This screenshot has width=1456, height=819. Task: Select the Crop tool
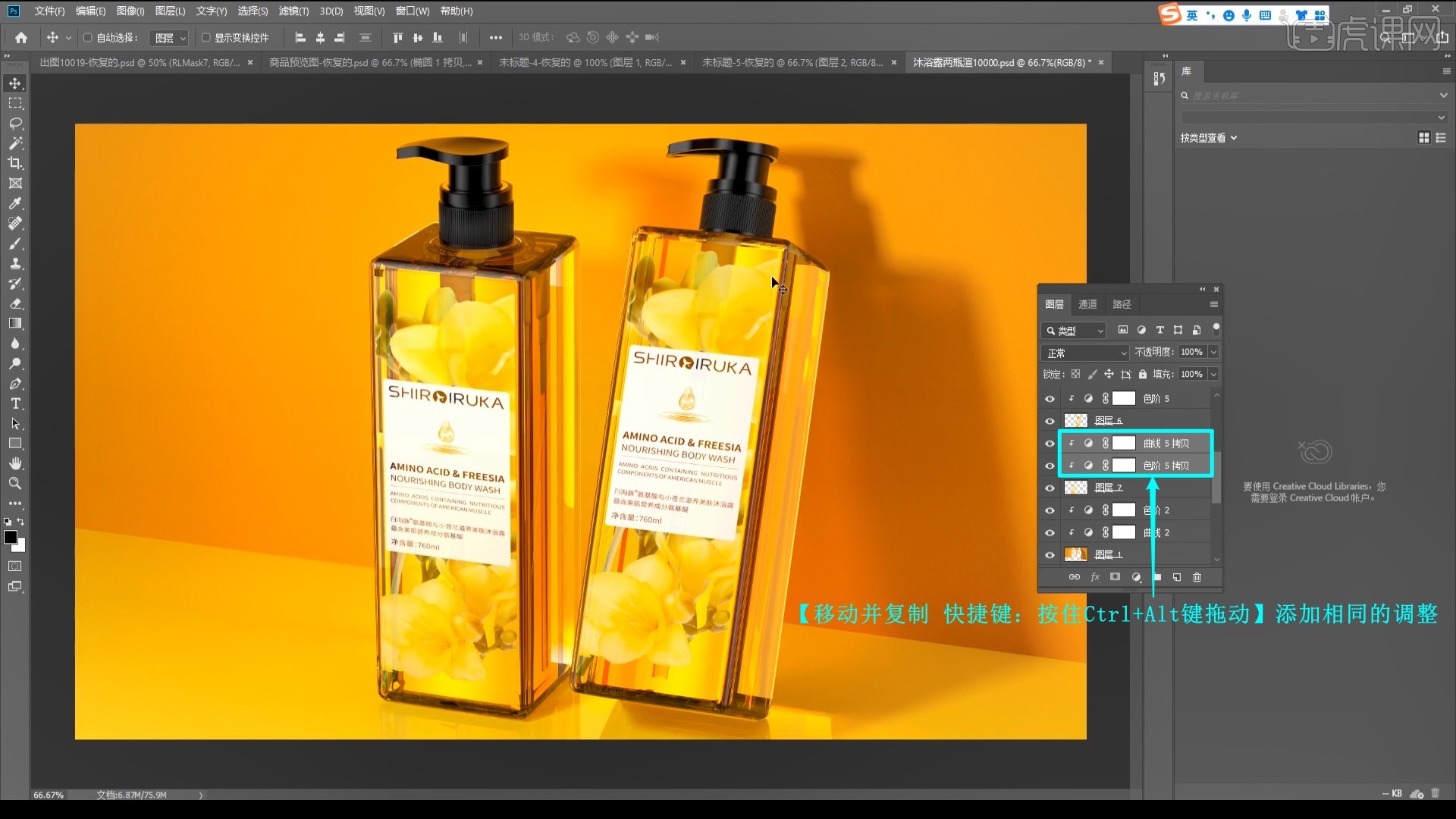[15, 163]
